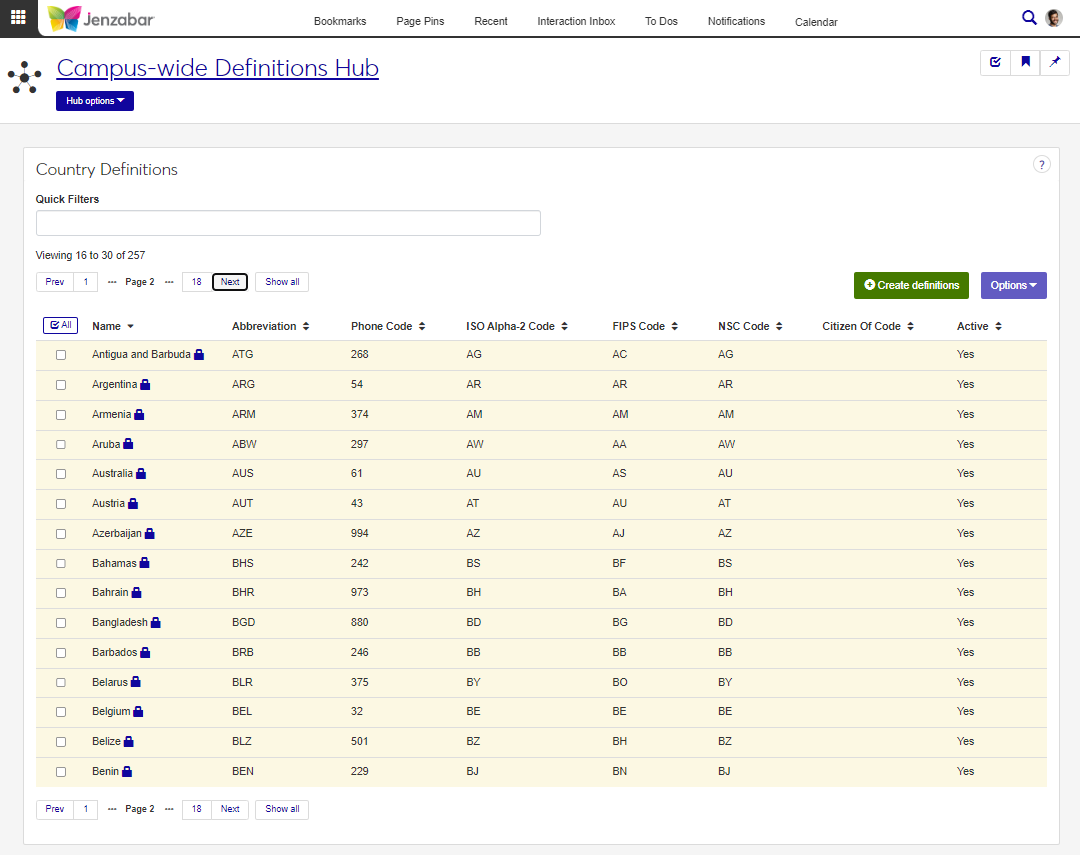Toggle the select All checkbox
This screenshot has width=1080, height=855.
pos(60,325)
